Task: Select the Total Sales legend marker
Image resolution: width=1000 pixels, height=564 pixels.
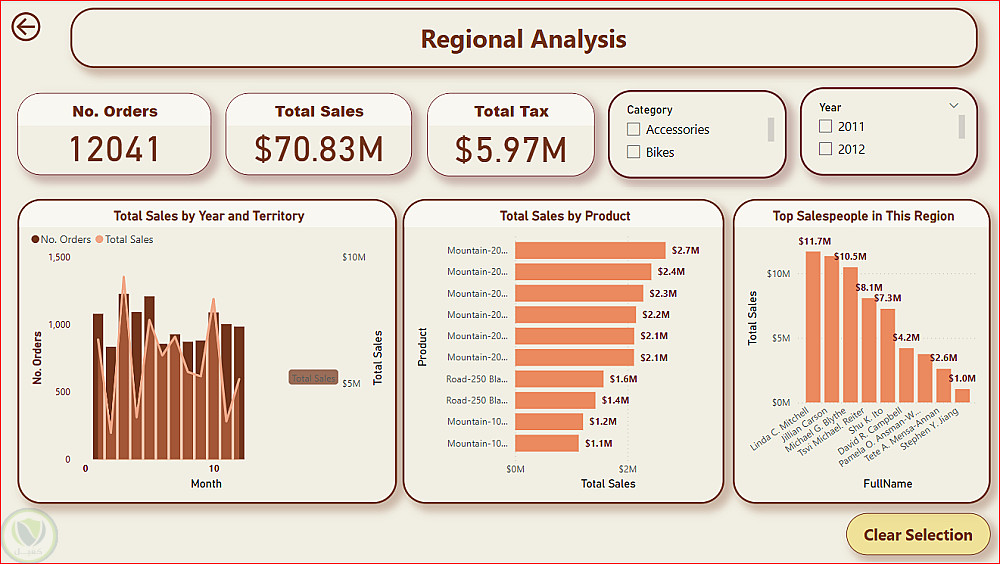Action: click(99, 239)
